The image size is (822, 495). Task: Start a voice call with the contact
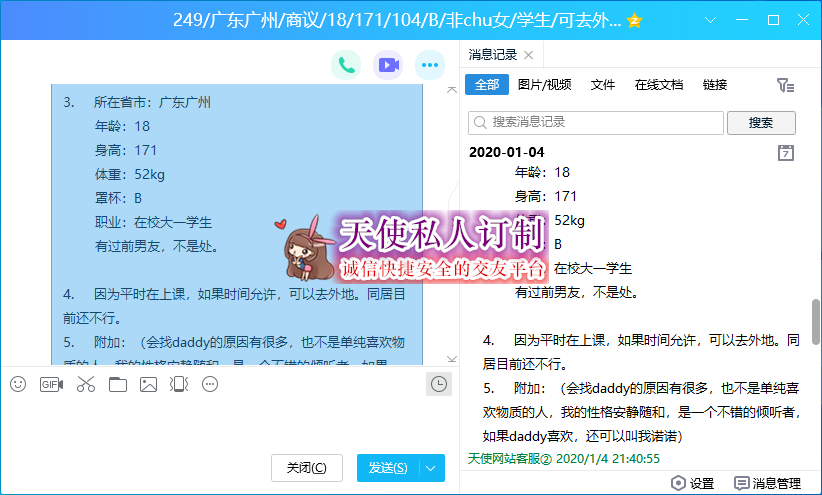[347, 66]
